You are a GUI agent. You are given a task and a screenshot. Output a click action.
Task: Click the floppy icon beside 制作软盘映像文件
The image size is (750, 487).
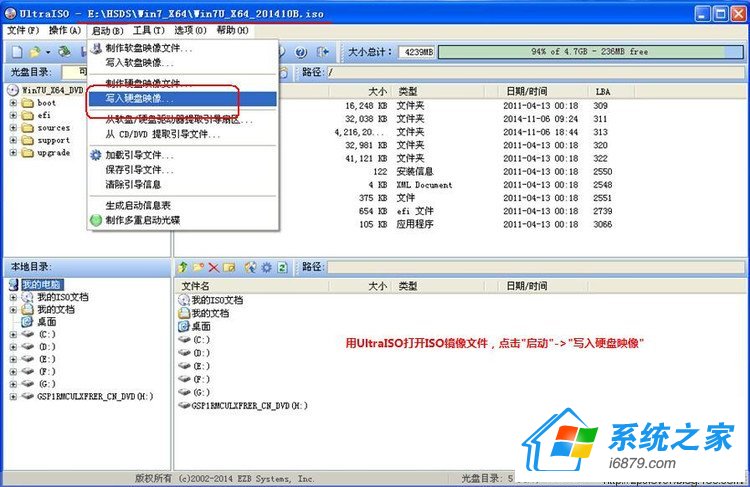tap(96, 48)
